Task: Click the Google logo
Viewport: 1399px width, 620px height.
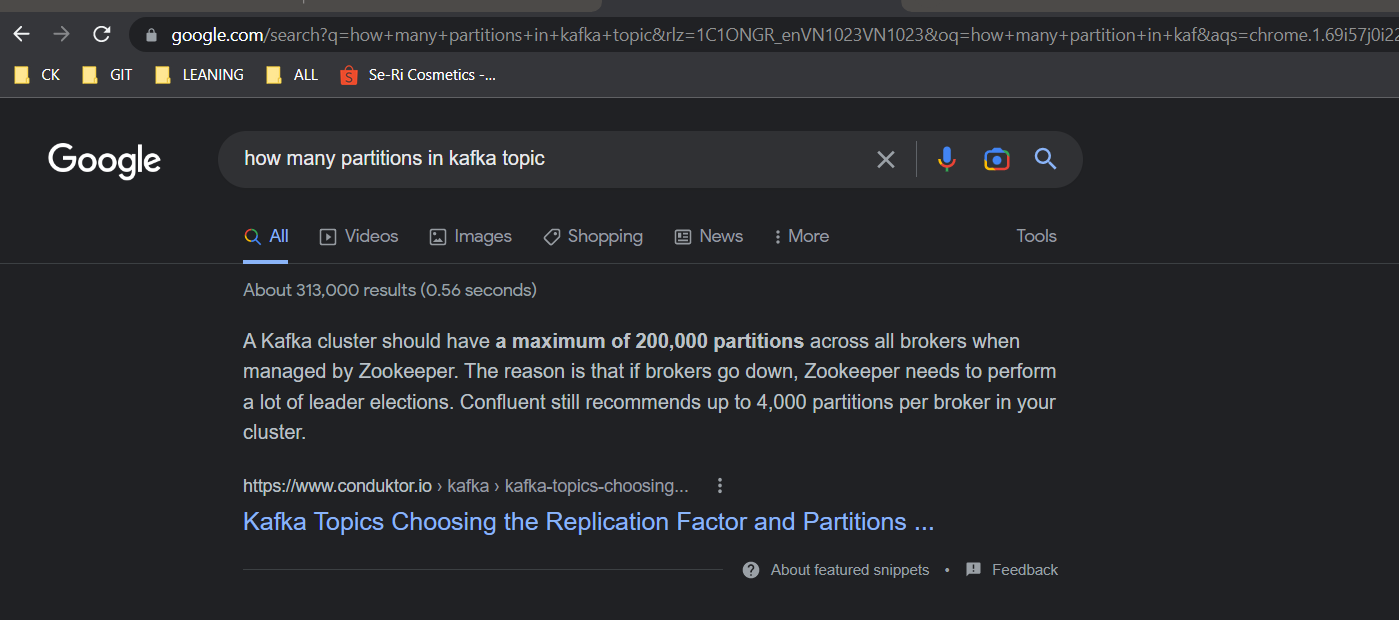Action: click(104, 160)
